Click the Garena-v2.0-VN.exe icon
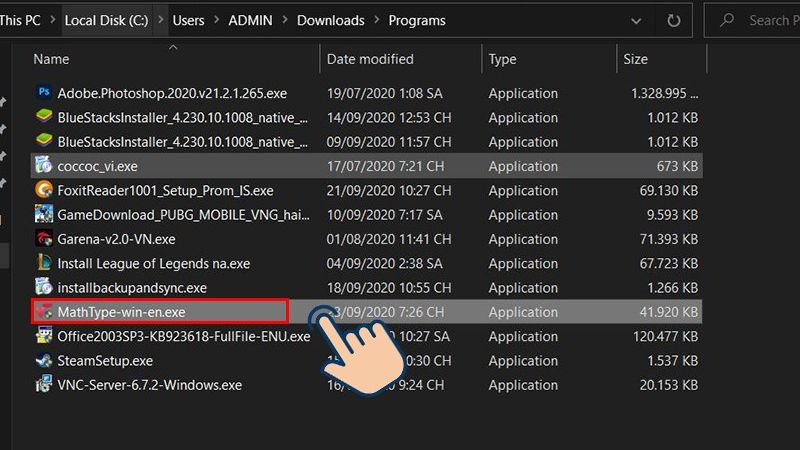The width and height of the screenshot is (800, 450). (x=44, y=239)
